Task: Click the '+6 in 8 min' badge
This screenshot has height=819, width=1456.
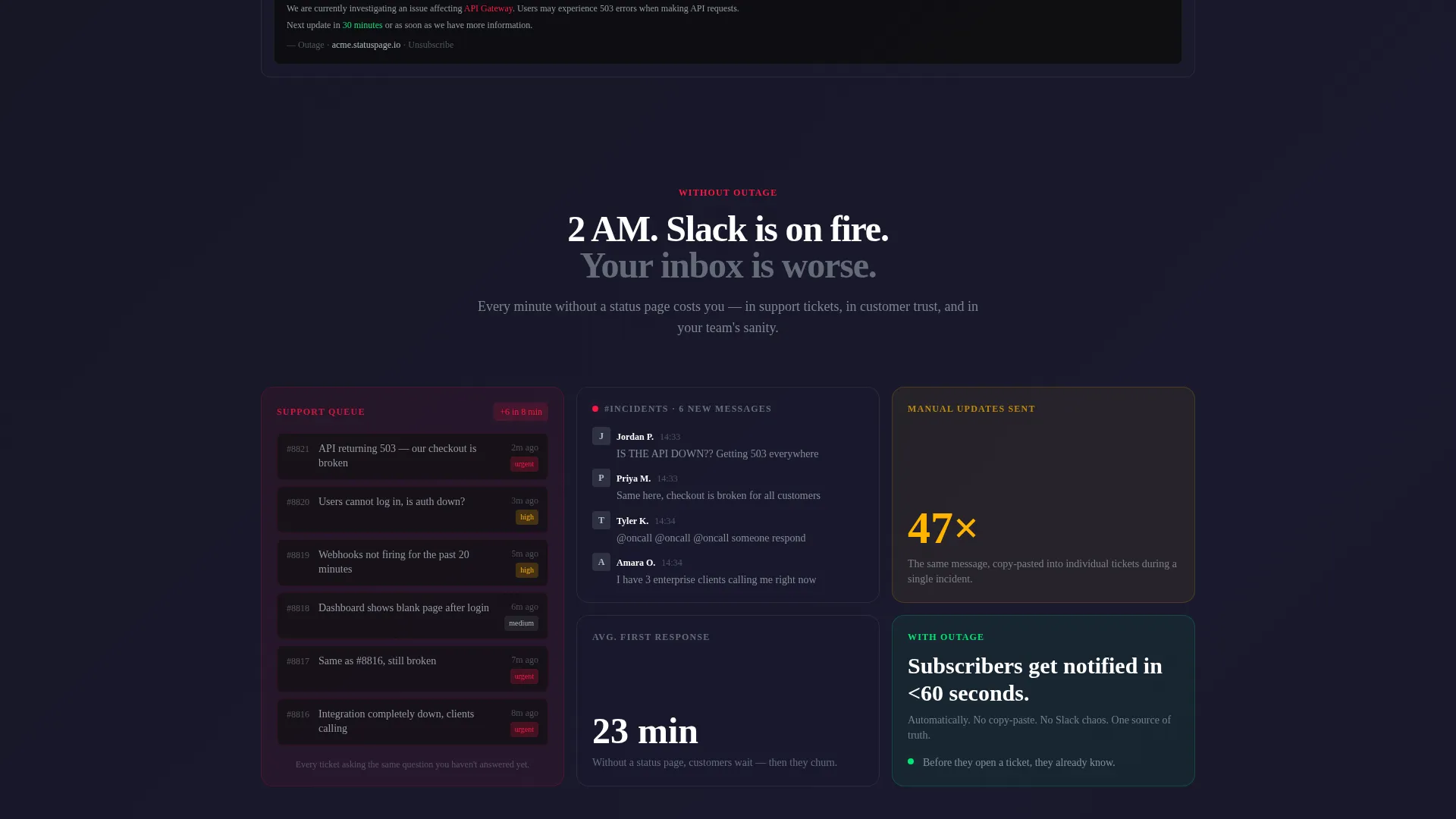Action: pyautogui.click(x=521, y=412)
